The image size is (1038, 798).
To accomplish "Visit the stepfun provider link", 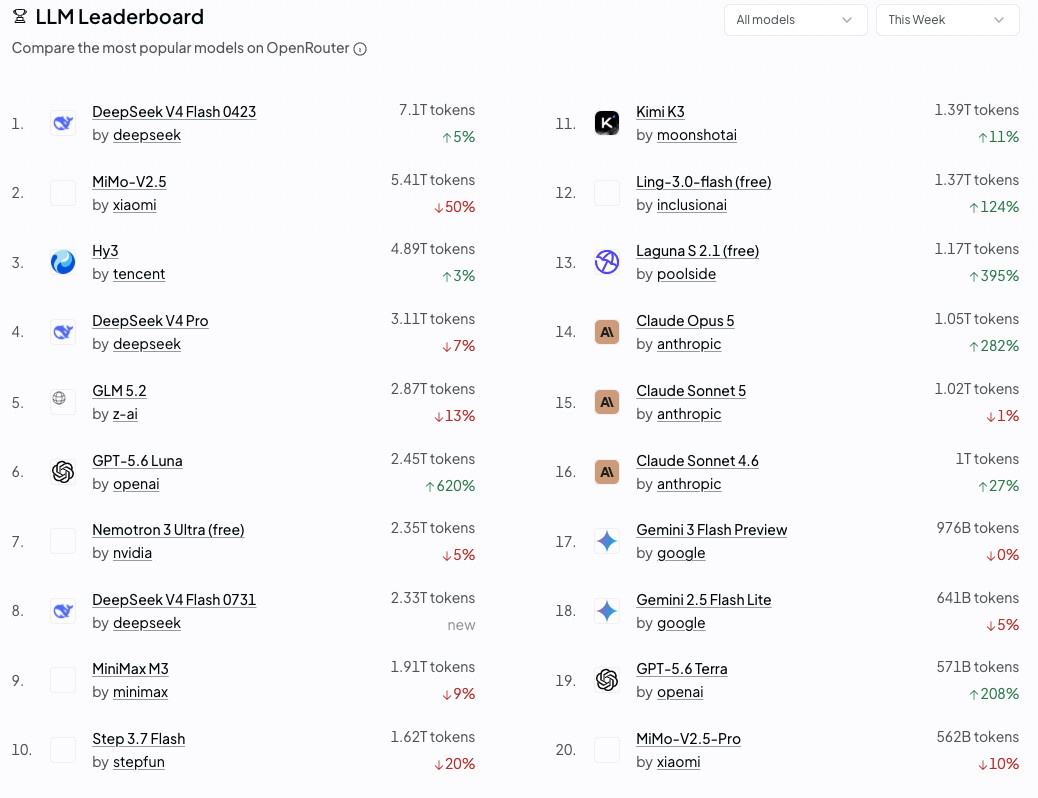I will click(139, 762).
